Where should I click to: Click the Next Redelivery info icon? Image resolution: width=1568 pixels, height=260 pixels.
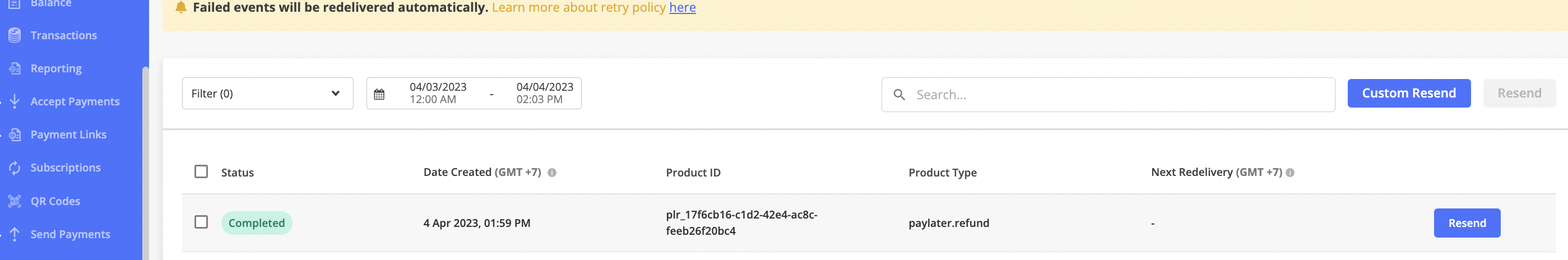pyautogui.click(x=1290, y=173)
